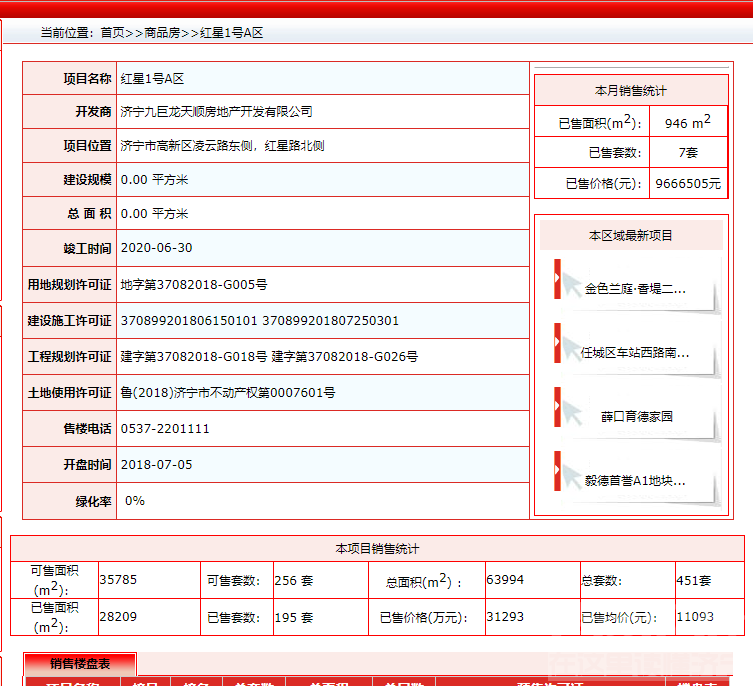Click the 绿化率 row label
The width and height of the screenshot is (753, 686).
point(93,502)
